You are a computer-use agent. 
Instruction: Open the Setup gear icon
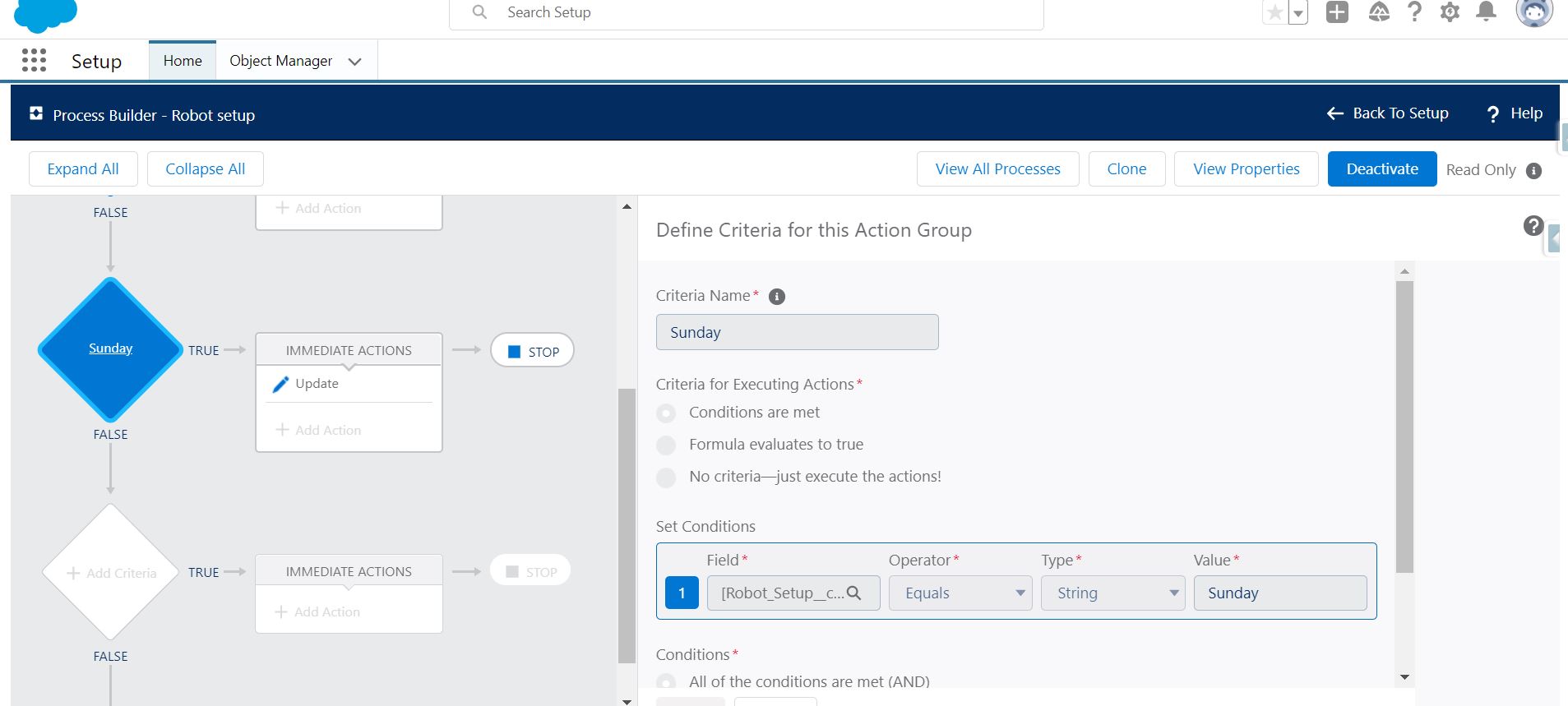[1450, 12]
